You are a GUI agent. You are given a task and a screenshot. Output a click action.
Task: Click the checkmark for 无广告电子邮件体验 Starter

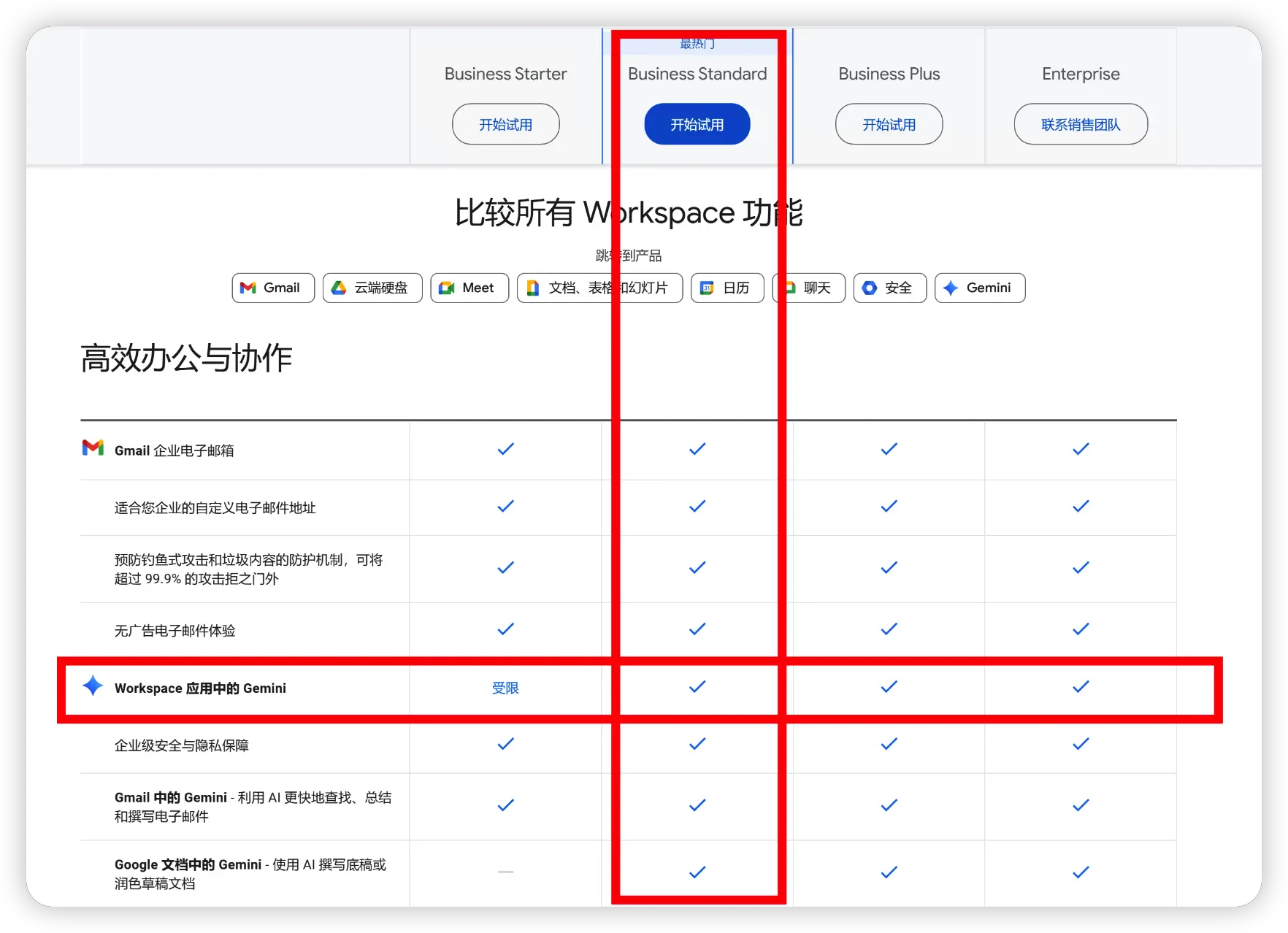coord(505,629)
